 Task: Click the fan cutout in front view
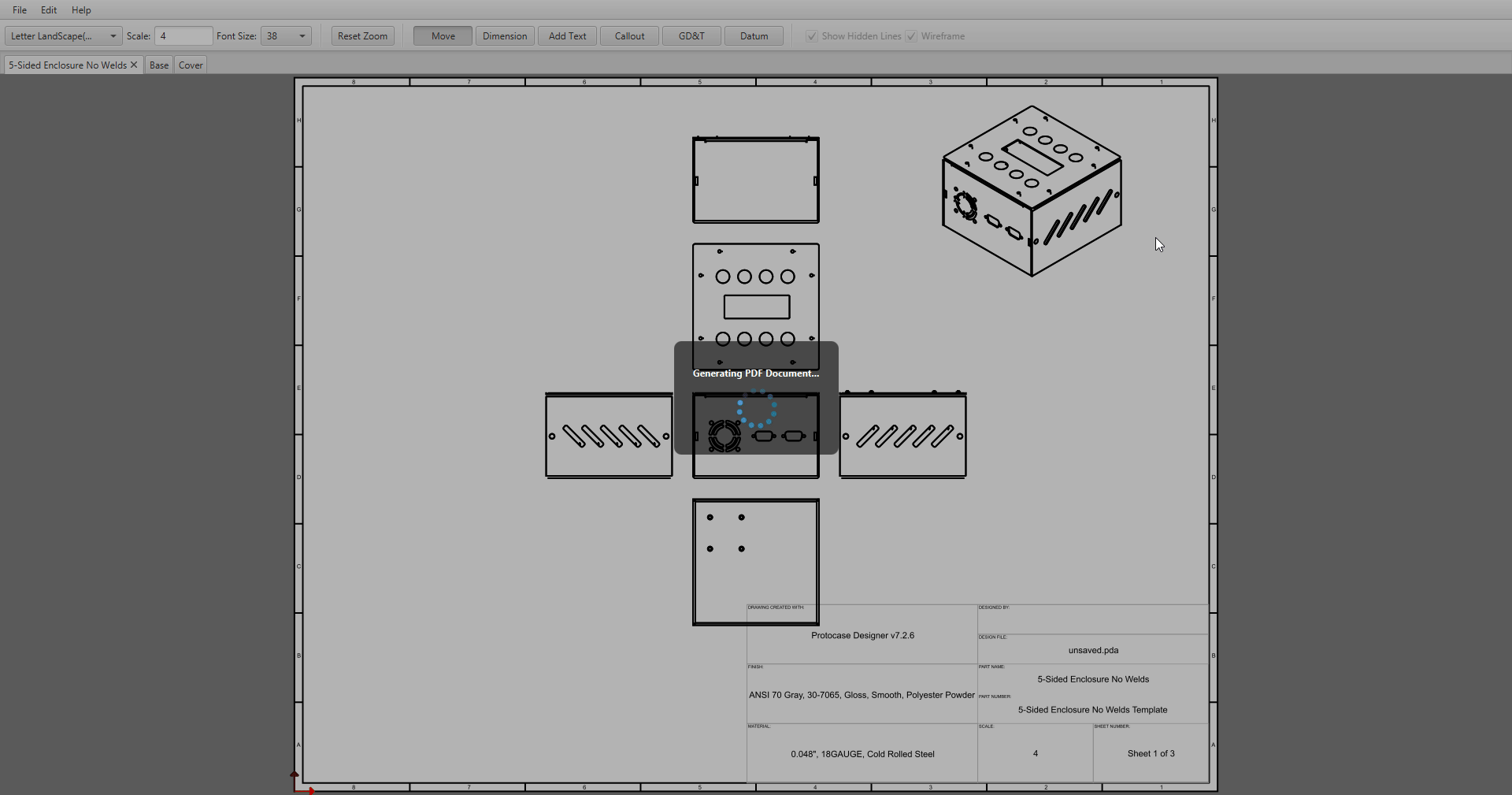724,436
